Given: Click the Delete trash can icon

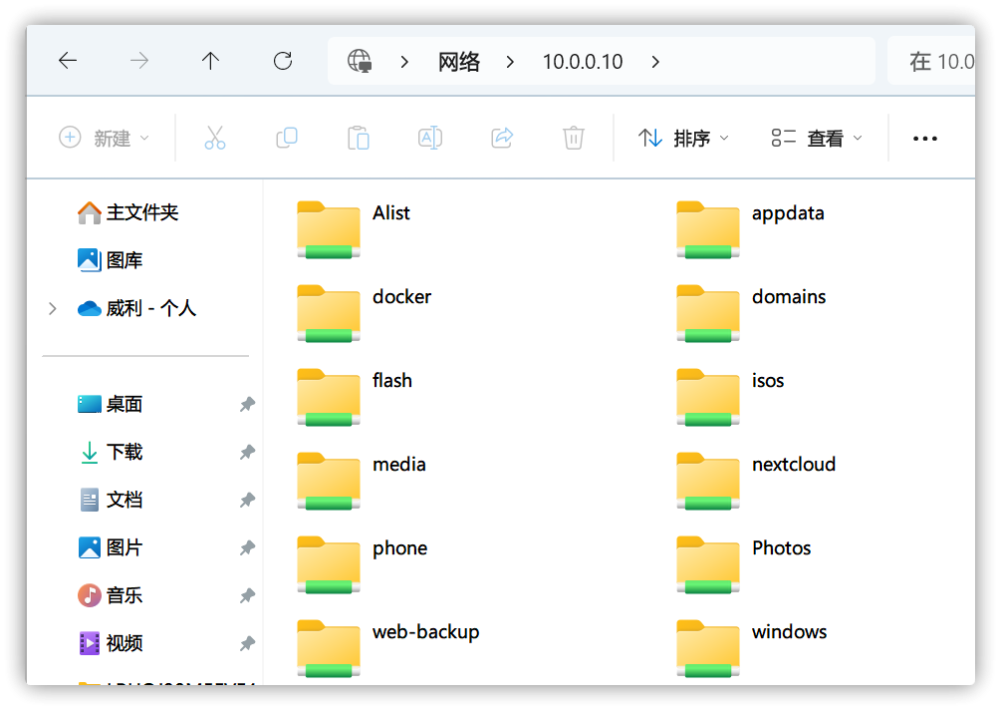Looking at the screenshot, I should coord(573,138).
